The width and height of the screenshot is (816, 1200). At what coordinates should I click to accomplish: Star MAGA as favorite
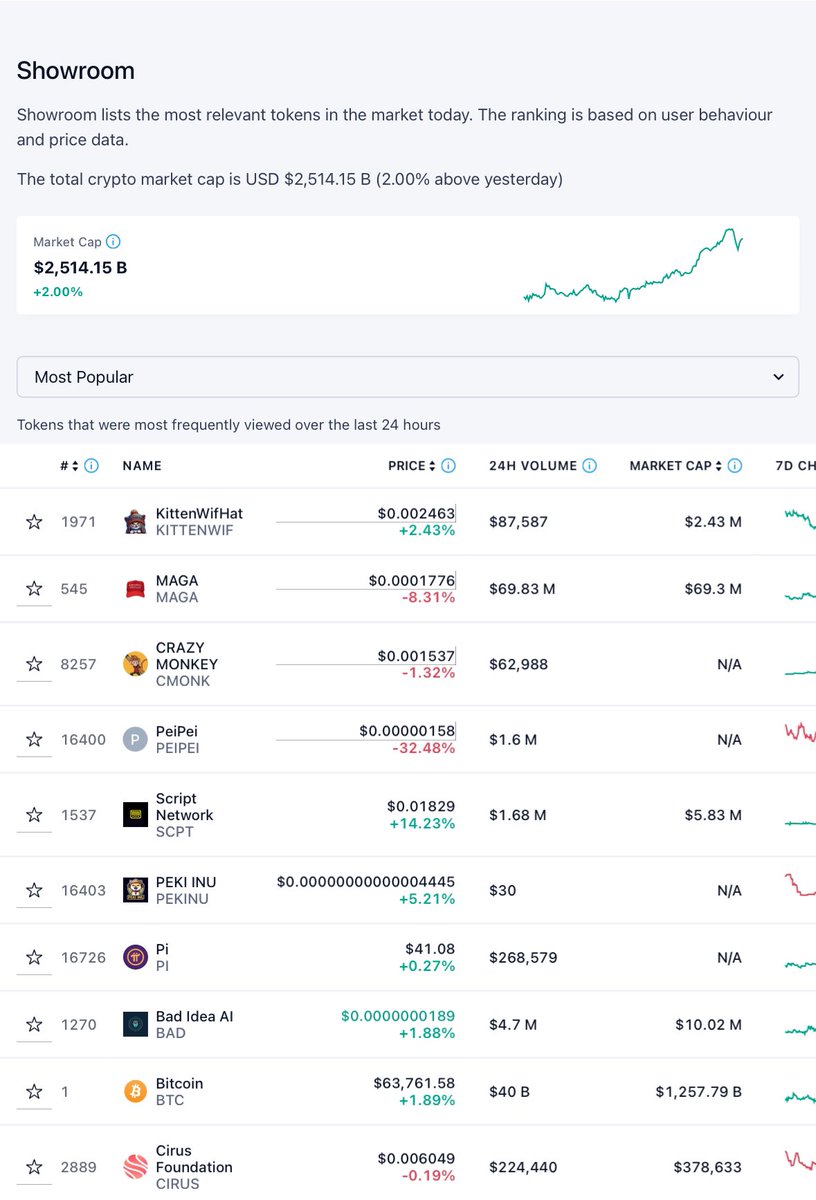coord(34,589)
